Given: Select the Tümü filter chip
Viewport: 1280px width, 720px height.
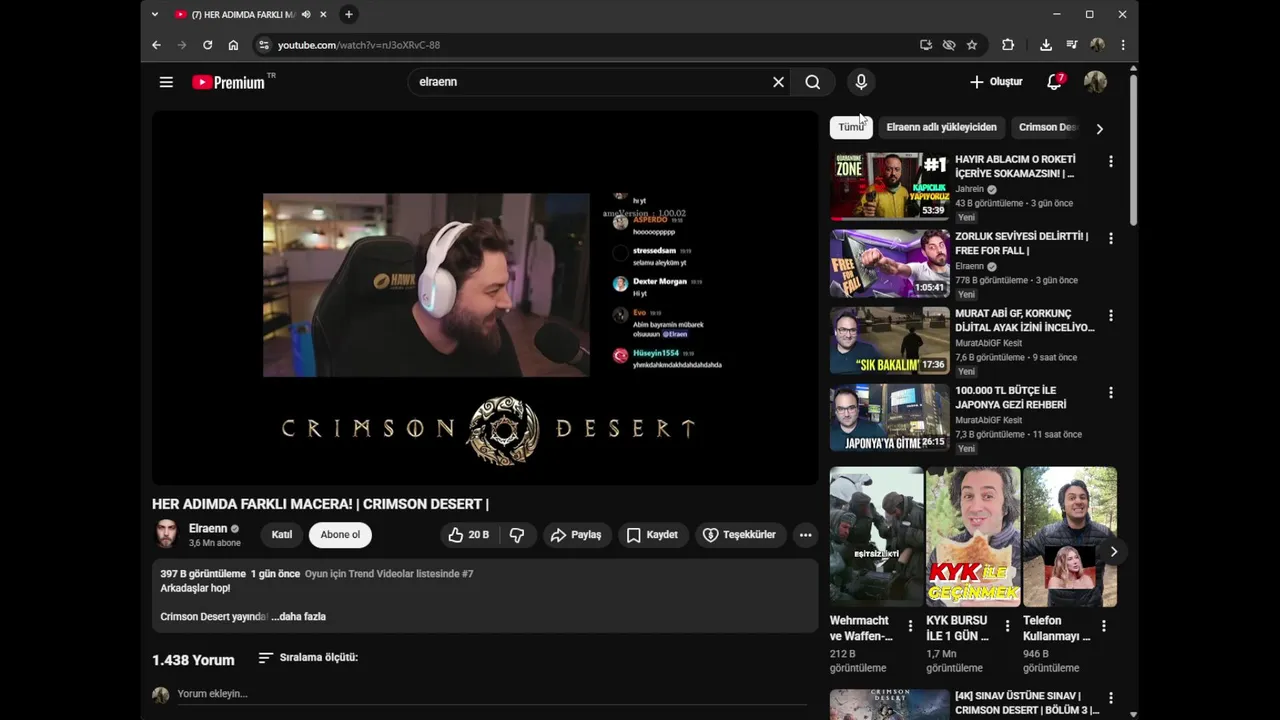Looking at the screenshot, I should pos(851,127).
